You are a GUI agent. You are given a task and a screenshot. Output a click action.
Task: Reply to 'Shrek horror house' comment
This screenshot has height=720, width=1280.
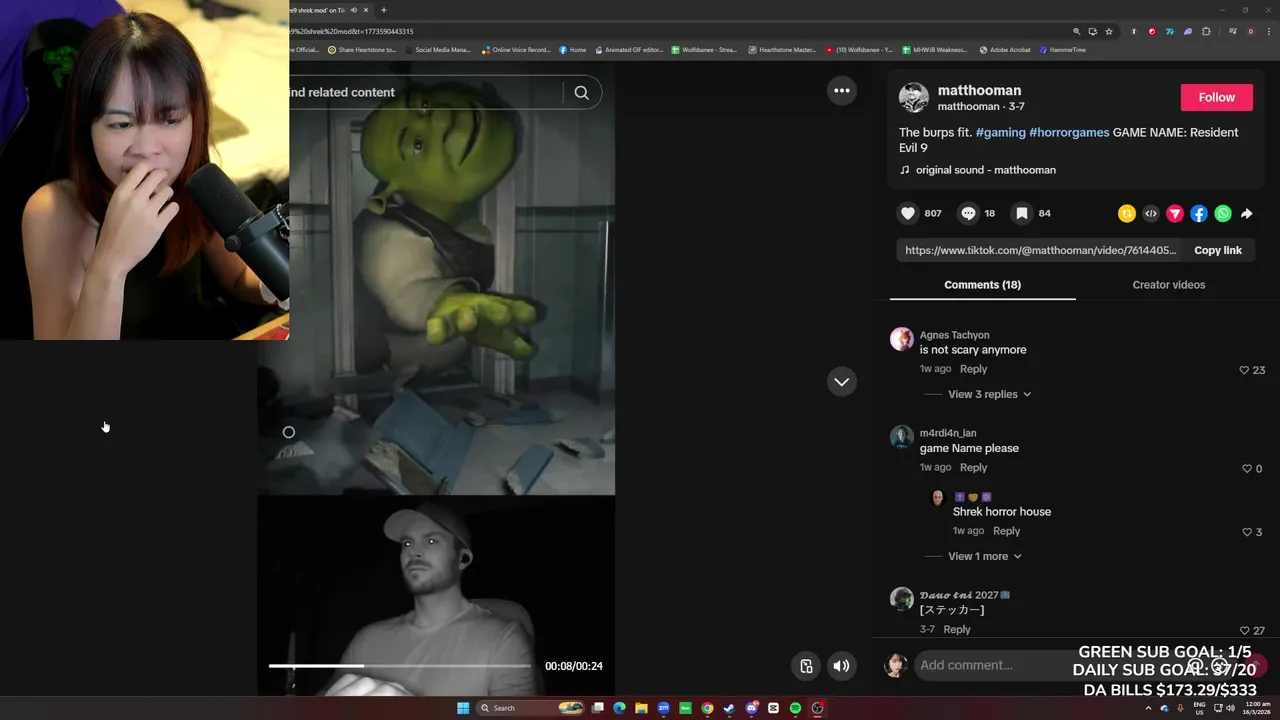point(1006,531)
